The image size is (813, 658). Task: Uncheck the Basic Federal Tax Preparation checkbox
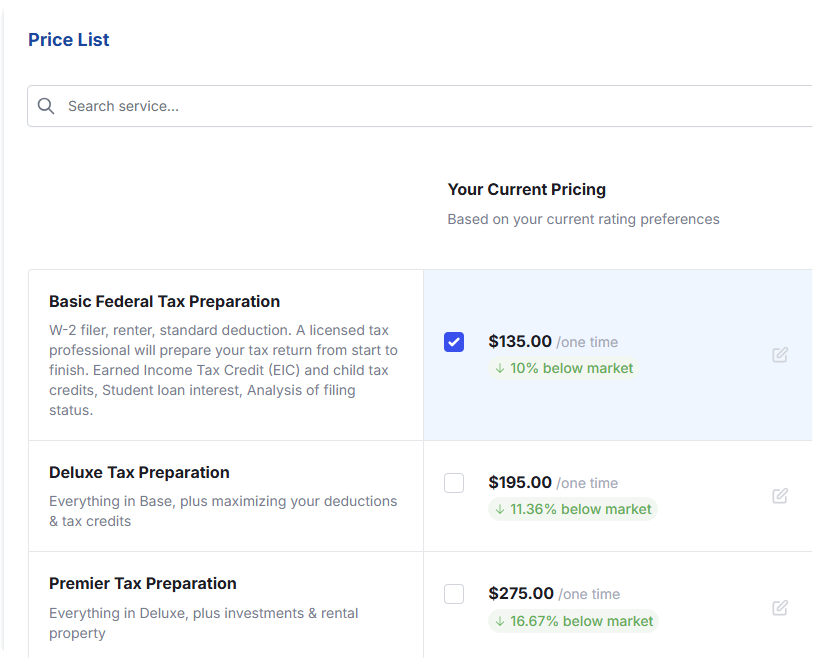click(x=454, y=342)
